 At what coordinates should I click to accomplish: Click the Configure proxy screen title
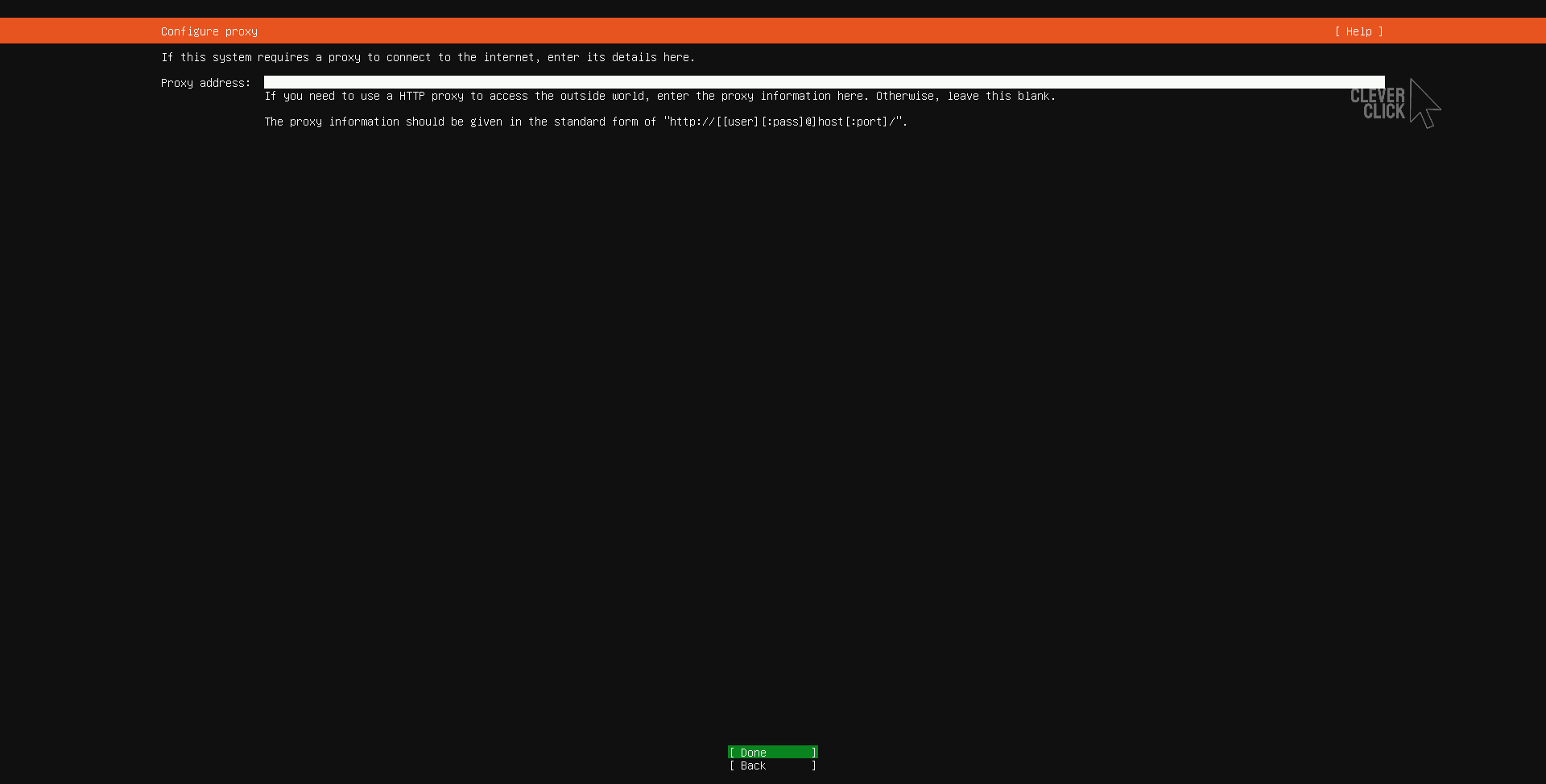pos(209,31)
